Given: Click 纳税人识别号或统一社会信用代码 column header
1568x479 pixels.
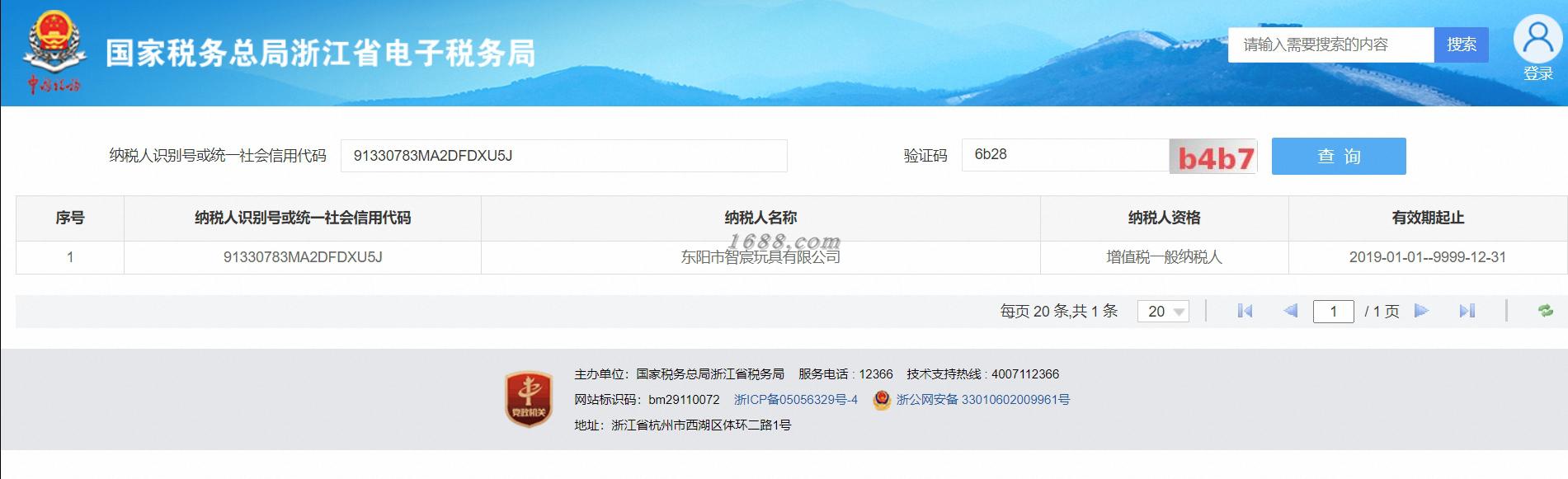Looking at the screenshot, I should pos(303,218).
